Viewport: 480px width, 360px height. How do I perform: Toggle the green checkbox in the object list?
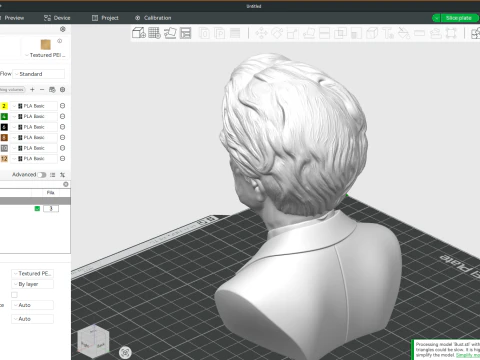pos(37,208)
